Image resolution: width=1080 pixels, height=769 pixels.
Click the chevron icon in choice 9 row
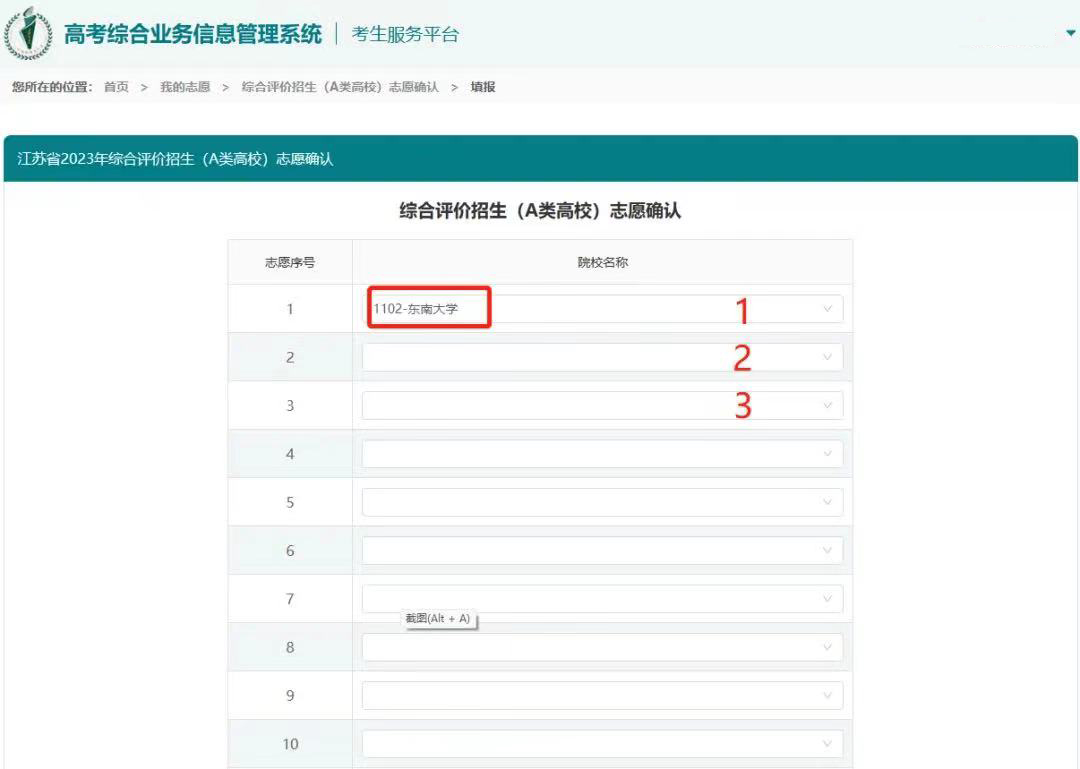[x=827, y=695]
